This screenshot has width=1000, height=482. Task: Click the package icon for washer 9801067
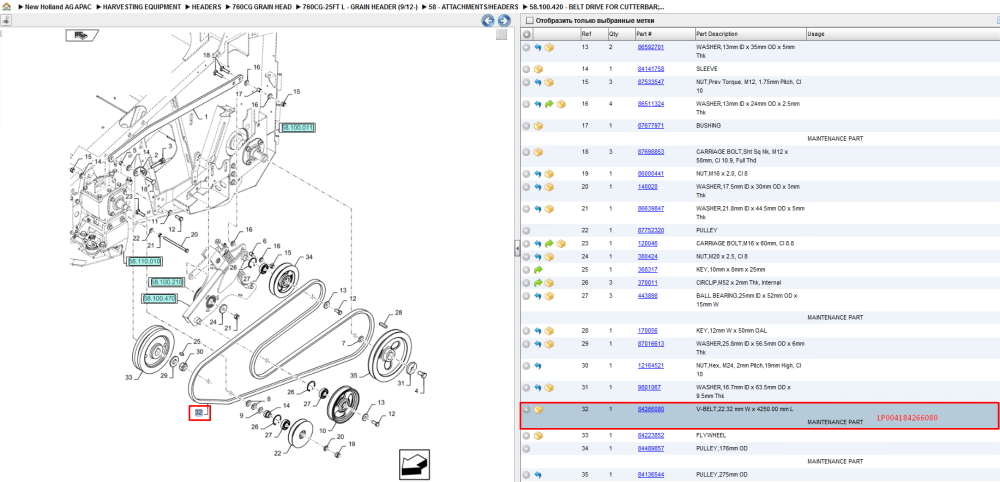(x=549, y=388)
